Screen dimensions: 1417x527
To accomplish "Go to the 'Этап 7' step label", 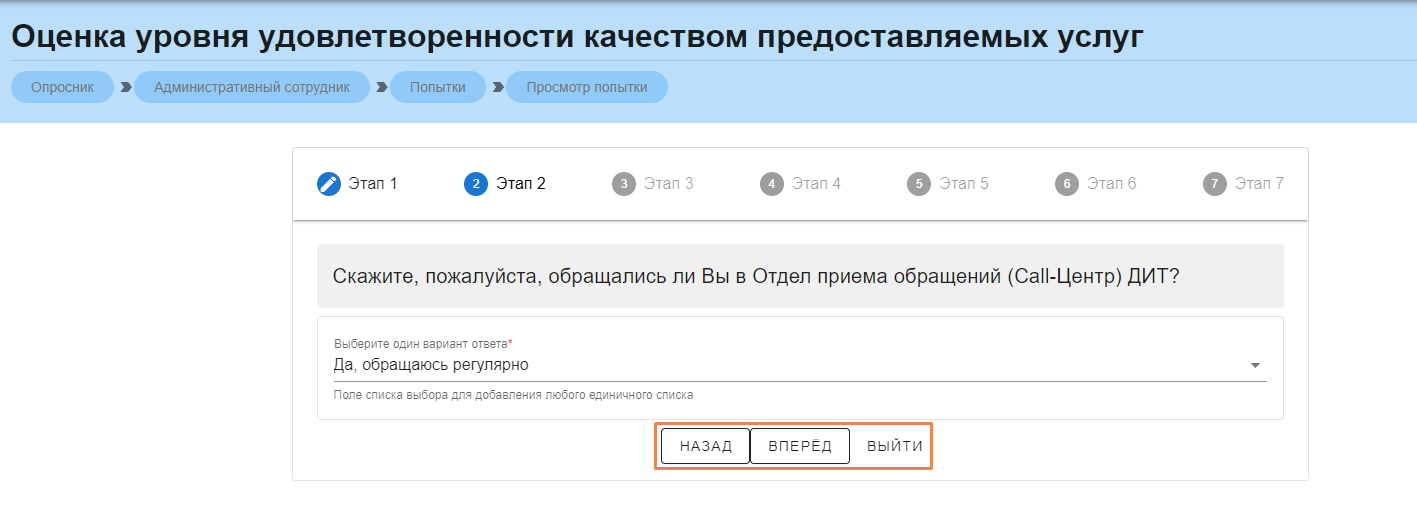I will (1259, 184).
